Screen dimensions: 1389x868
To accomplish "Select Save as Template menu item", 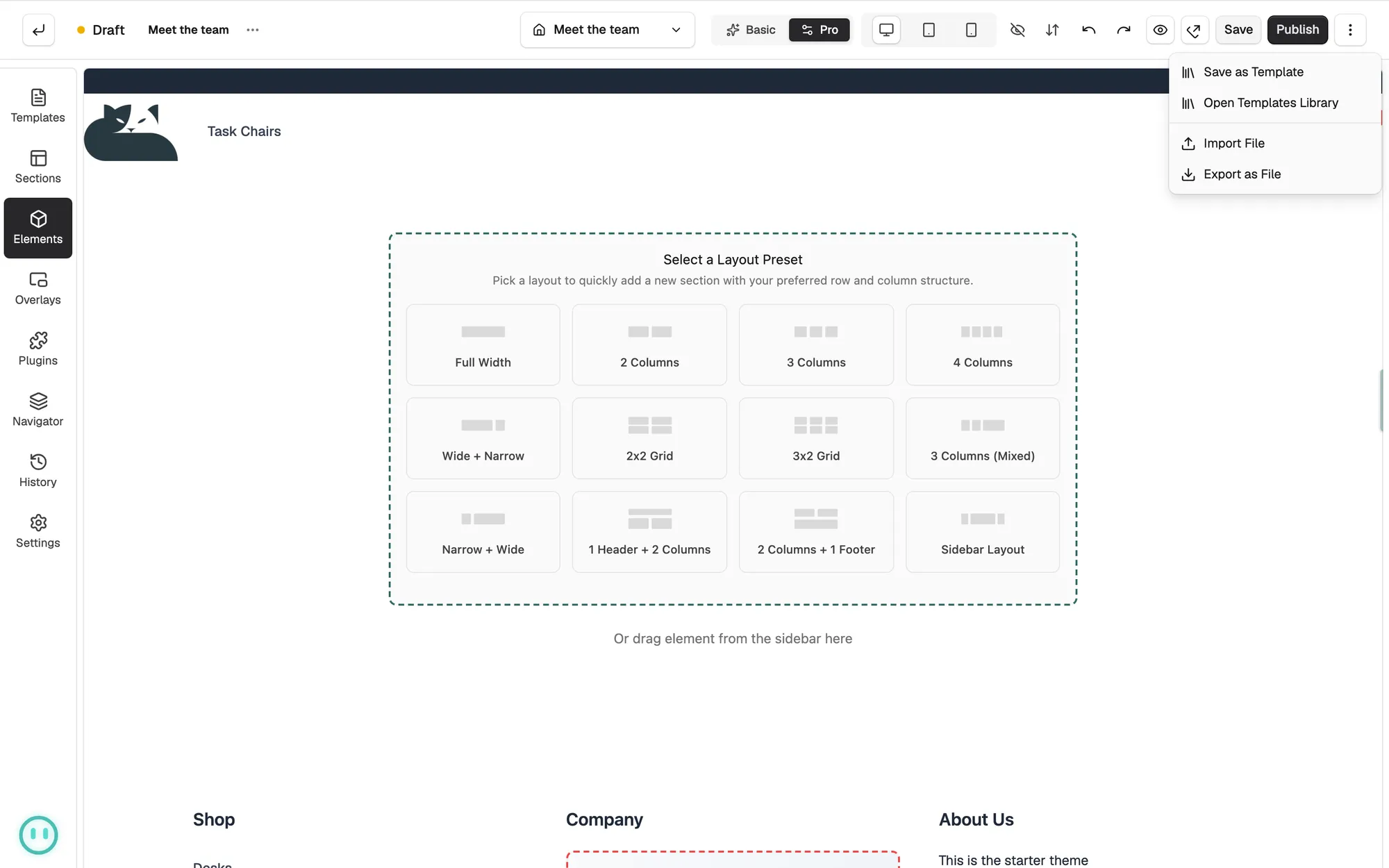I will (1274, 72).
